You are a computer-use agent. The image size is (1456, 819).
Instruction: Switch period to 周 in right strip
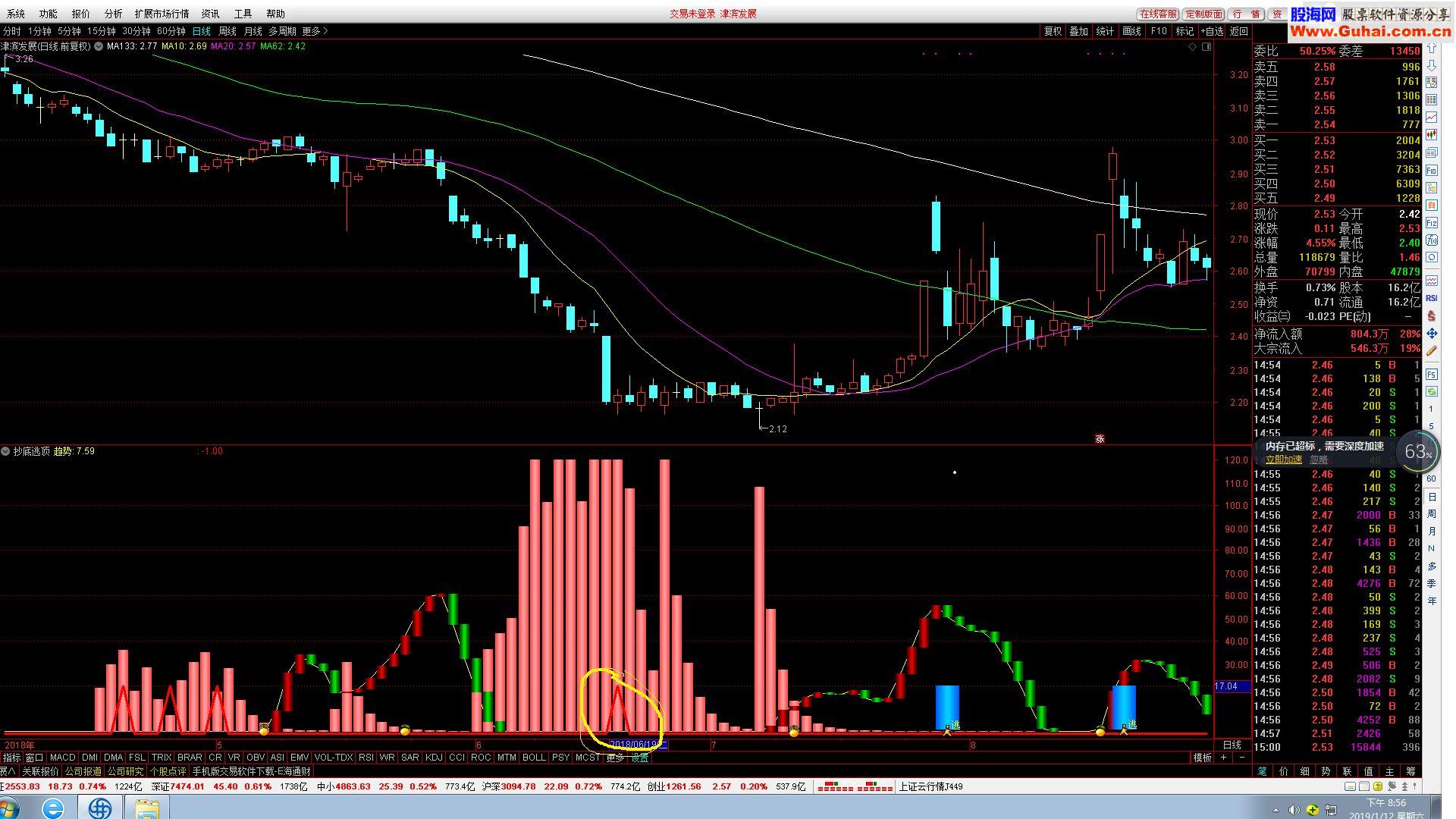1432,514
